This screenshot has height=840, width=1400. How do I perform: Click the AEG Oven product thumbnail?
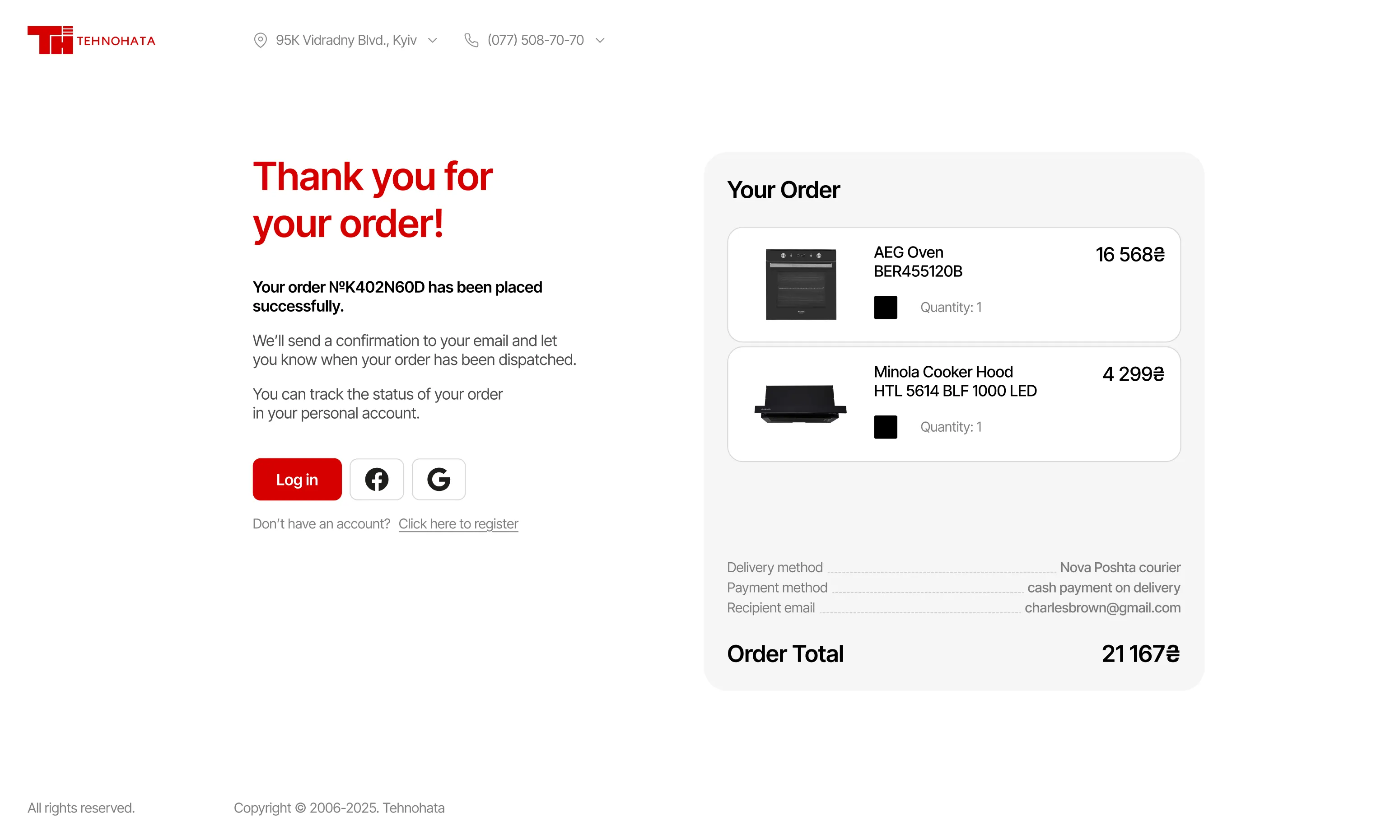[x=801, y=284]
